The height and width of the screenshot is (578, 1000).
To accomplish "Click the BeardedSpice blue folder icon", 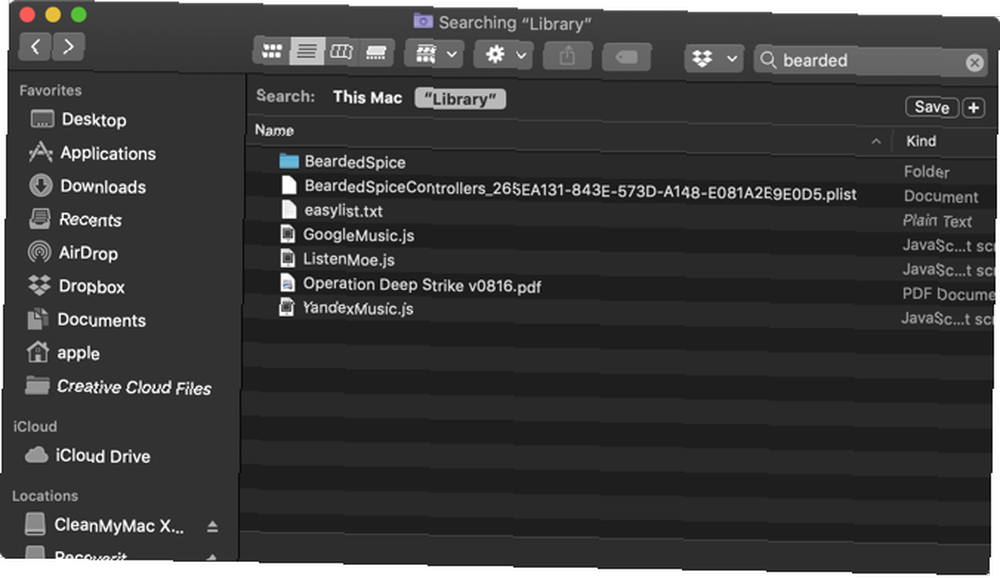I will tap(288, 161).
